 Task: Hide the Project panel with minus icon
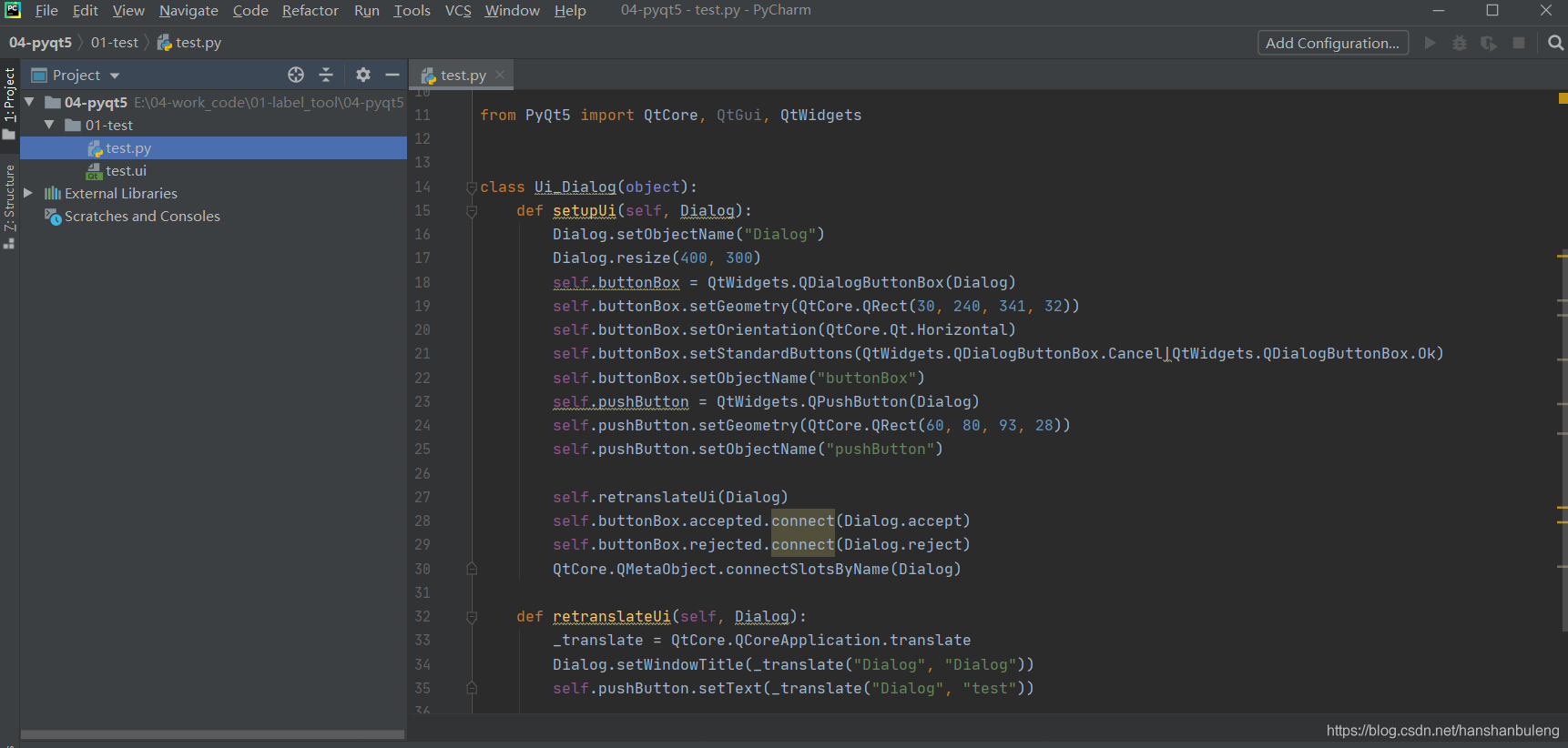(392, 75)
